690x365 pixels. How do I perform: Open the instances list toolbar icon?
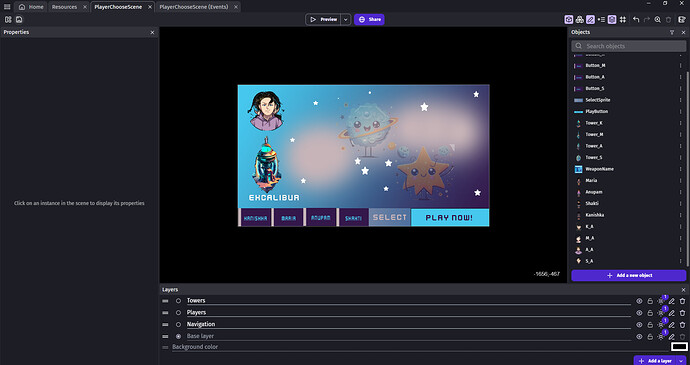601,19
